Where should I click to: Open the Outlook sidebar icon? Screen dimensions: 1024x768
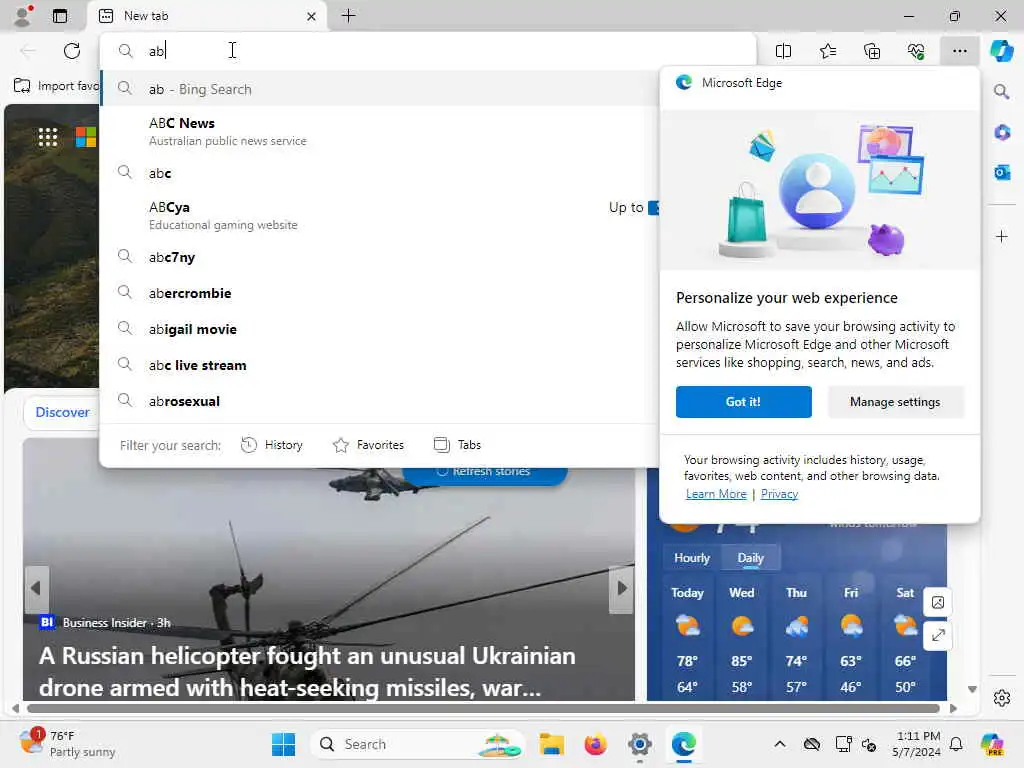[x=1002, y=172]
